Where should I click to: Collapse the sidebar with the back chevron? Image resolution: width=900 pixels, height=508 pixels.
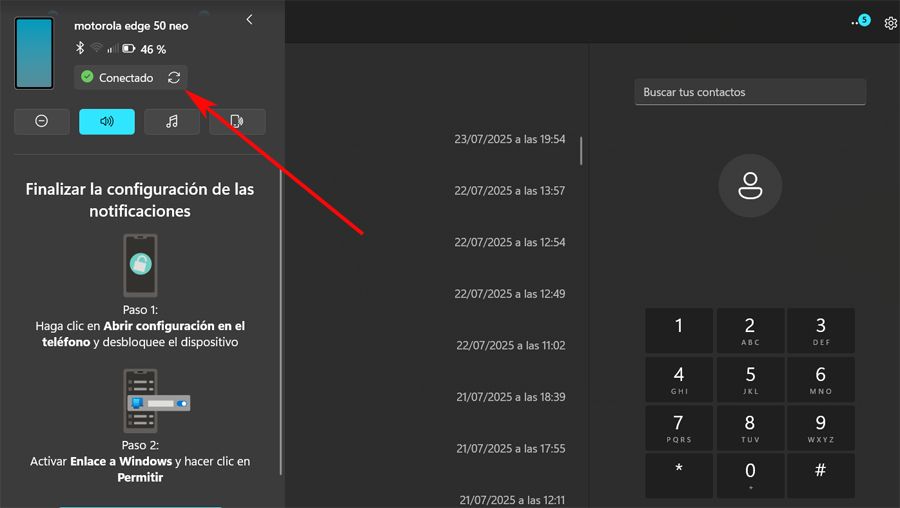[249, 20]
